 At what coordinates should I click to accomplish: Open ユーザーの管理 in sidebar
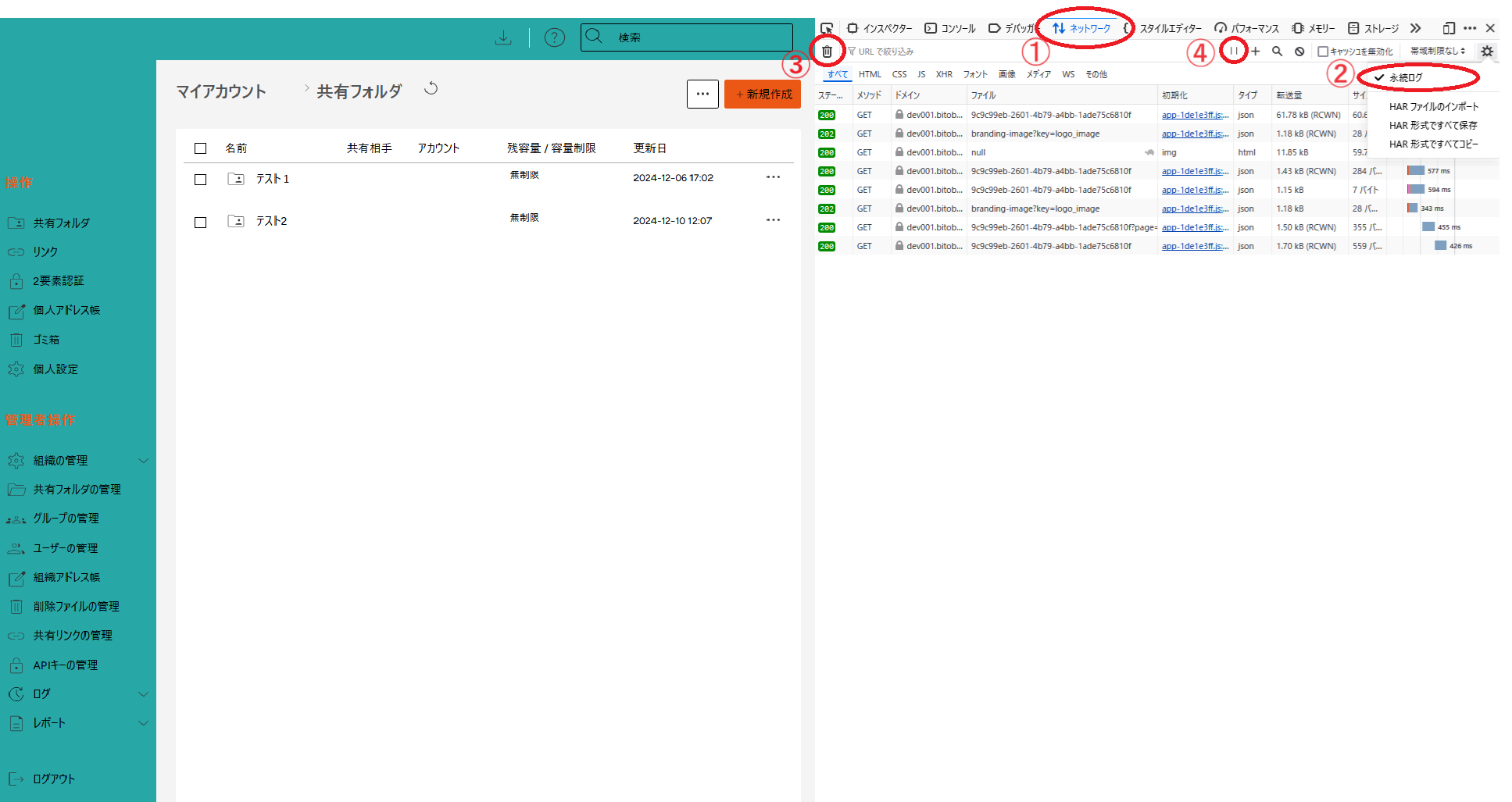(x=65, y=548)
